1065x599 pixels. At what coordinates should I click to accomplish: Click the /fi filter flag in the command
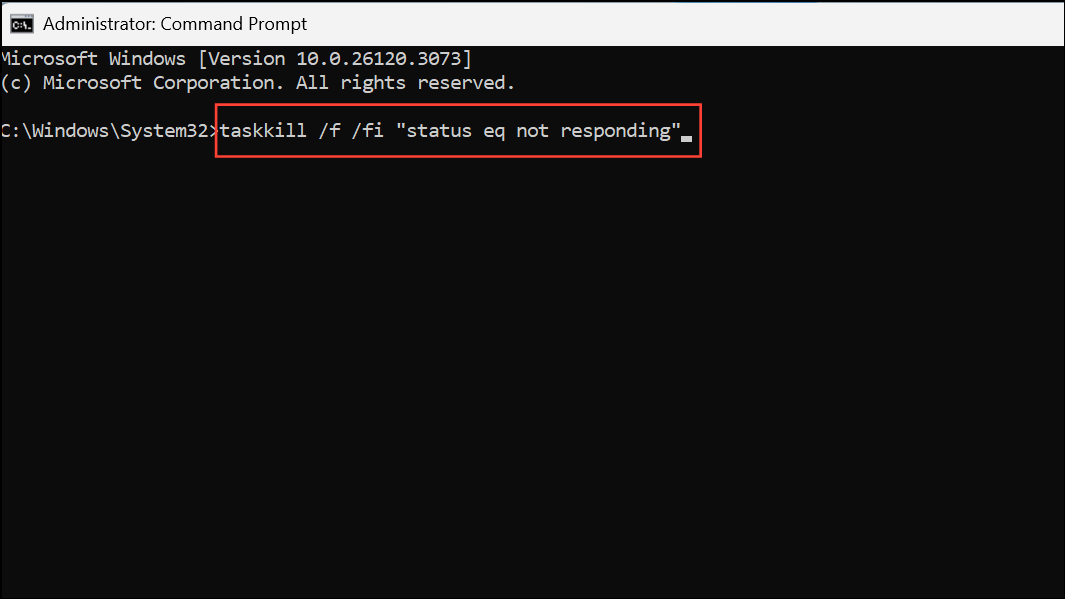pos(369,130)
